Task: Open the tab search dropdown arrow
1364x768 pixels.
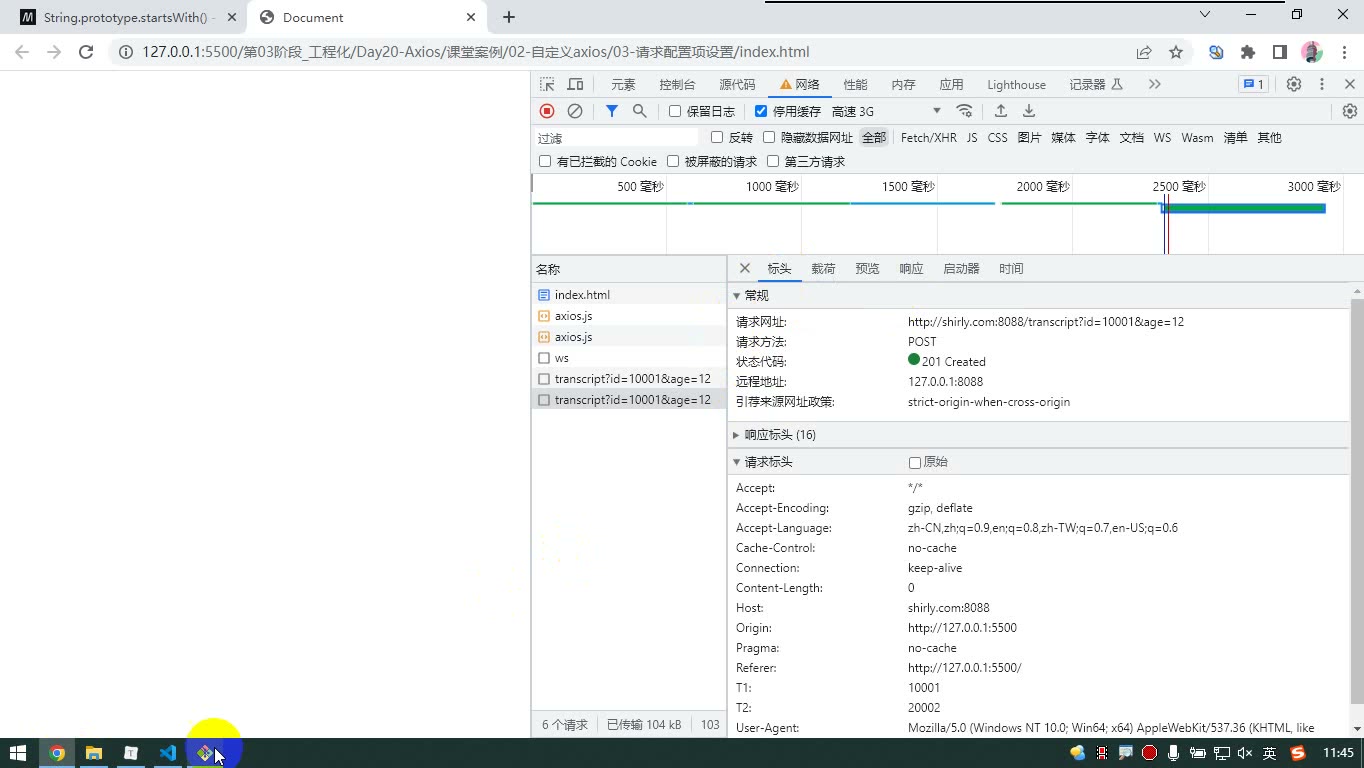Action: pyautogui.click(x=1205, y=14)
